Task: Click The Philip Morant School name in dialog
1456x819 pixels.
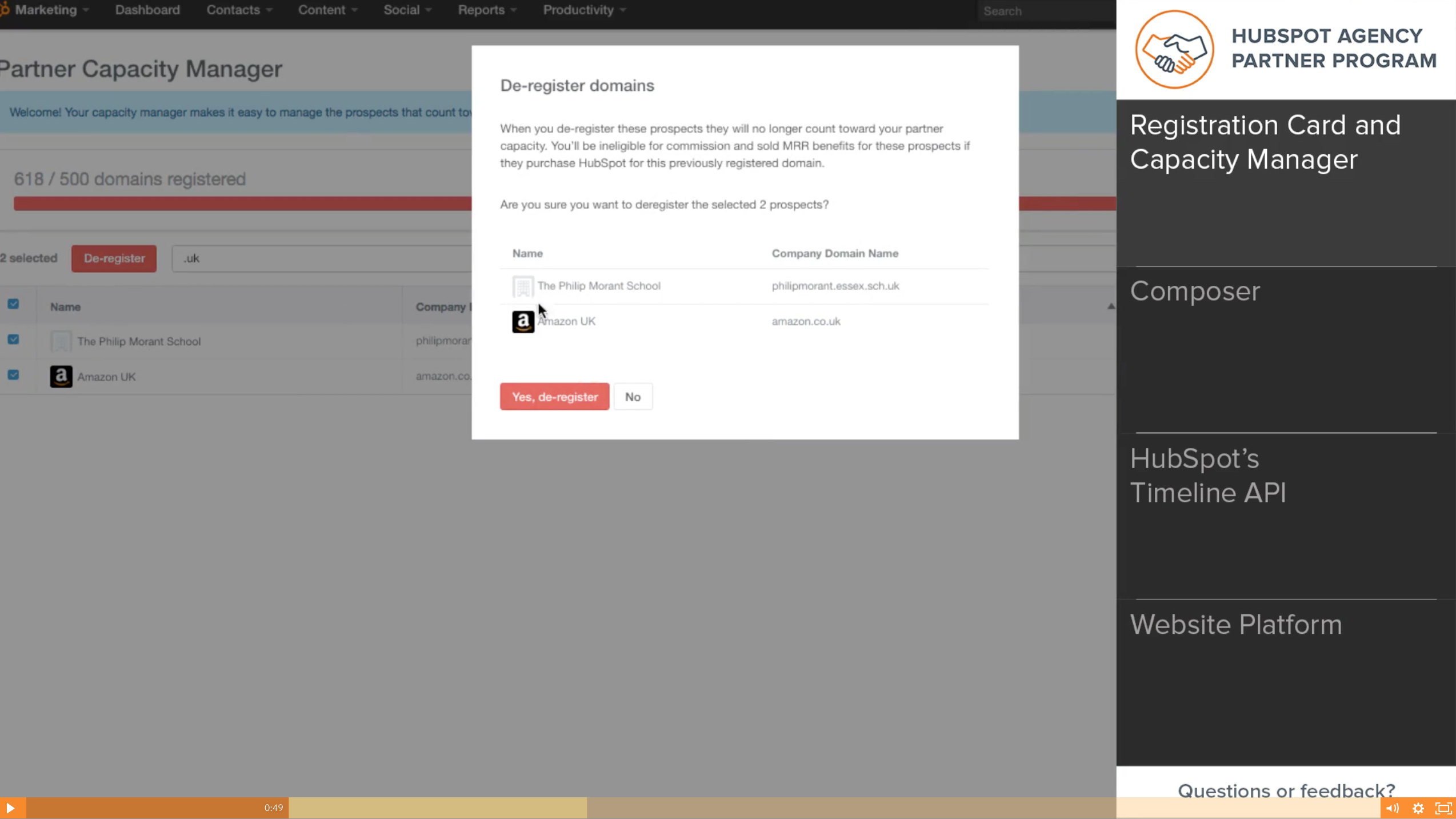Action: [598, 286]
